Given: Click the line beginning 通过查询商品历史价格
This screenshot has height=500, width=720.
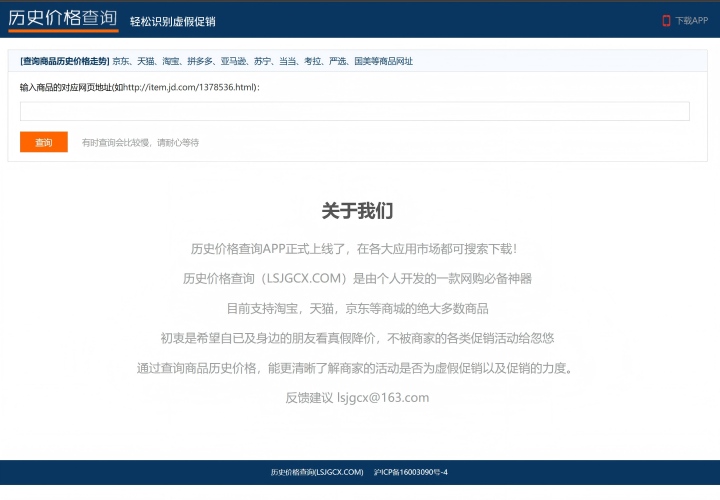Looking at the screenshot, I should (x=355, y=368).
